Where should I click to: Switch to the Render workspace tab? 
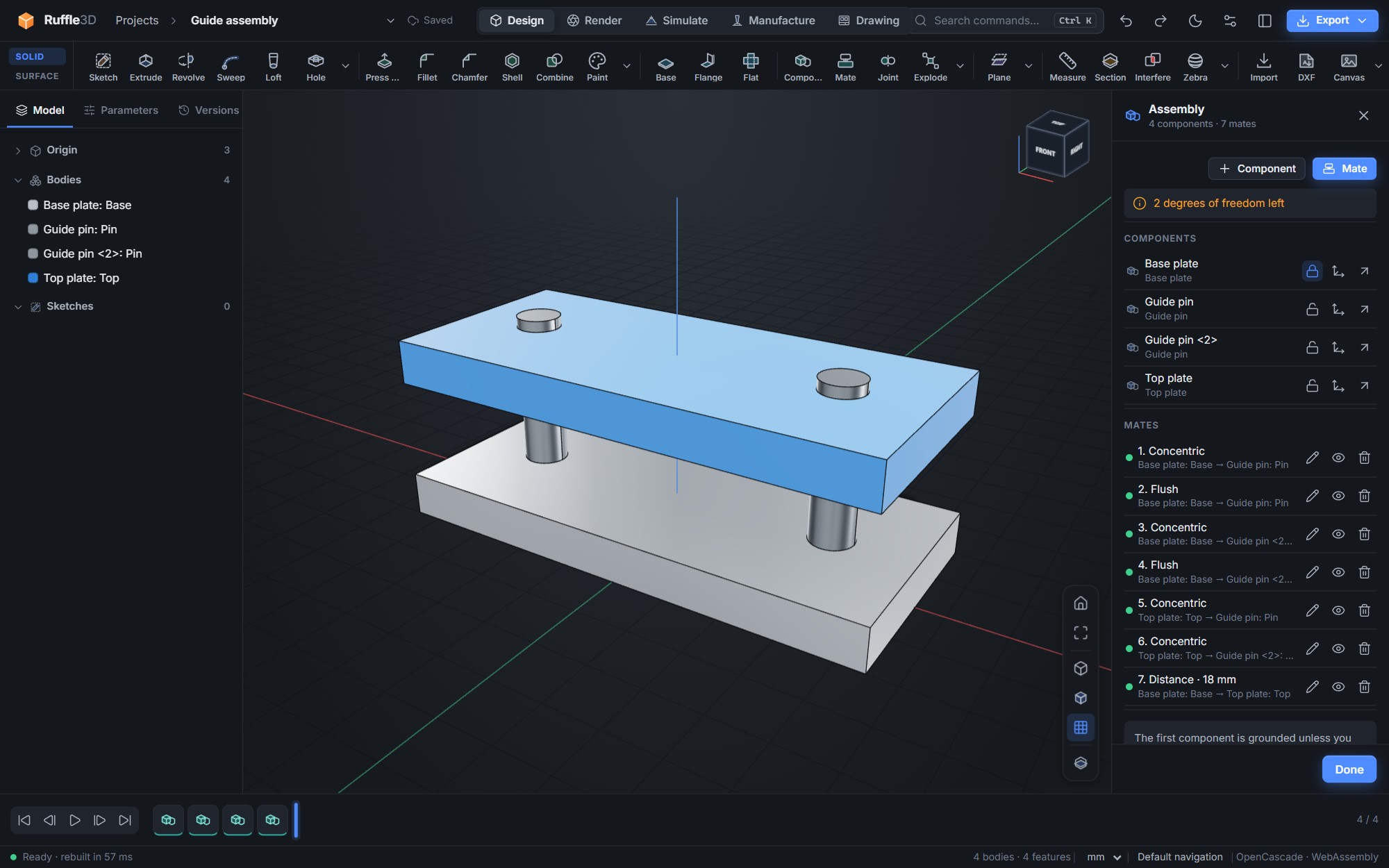point(594,21)
